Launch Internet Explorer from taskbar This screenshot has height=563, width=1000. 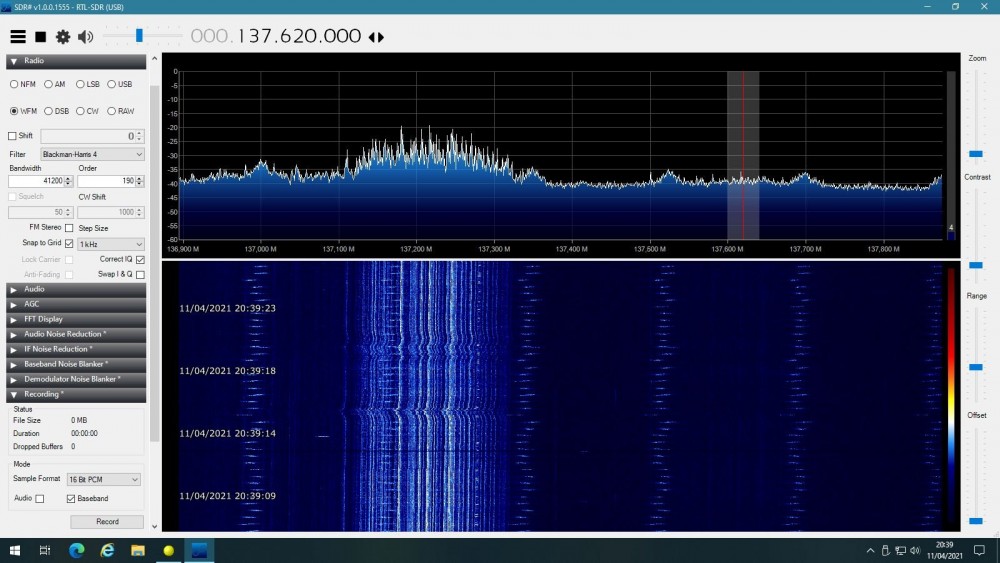(107, 550)
